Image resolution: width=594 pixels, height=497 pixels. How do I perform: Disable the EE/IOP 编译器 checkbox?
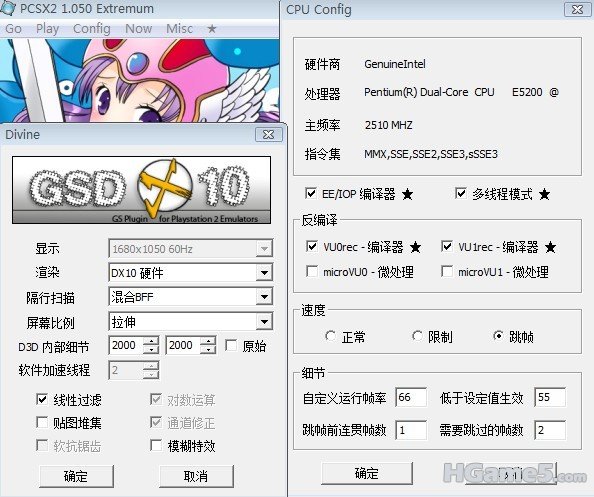coord(311,194)
